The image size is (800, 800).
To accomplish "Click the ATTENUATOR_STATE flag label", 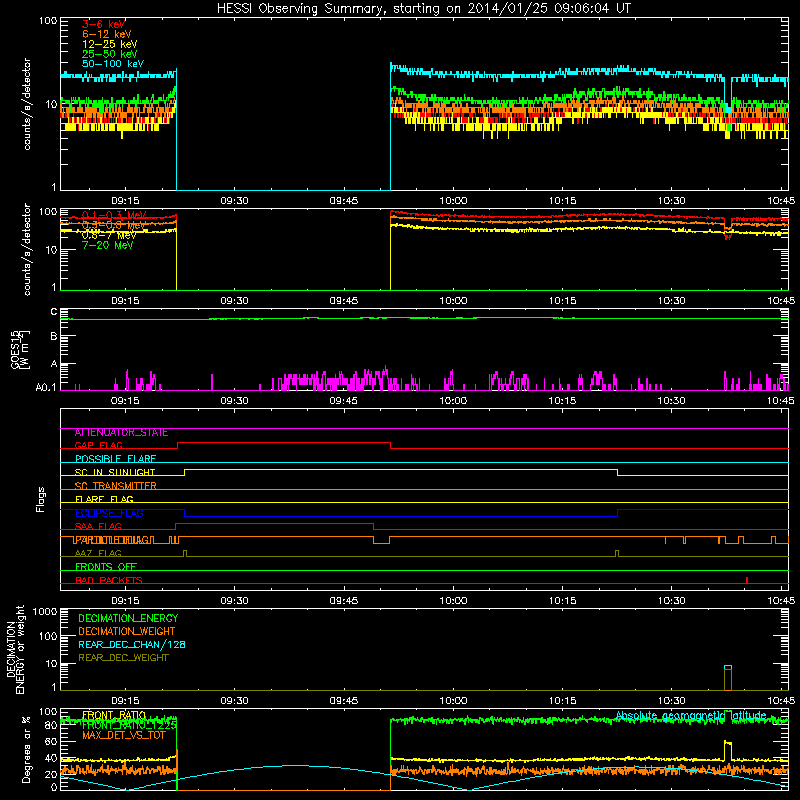I will point(121,433).
